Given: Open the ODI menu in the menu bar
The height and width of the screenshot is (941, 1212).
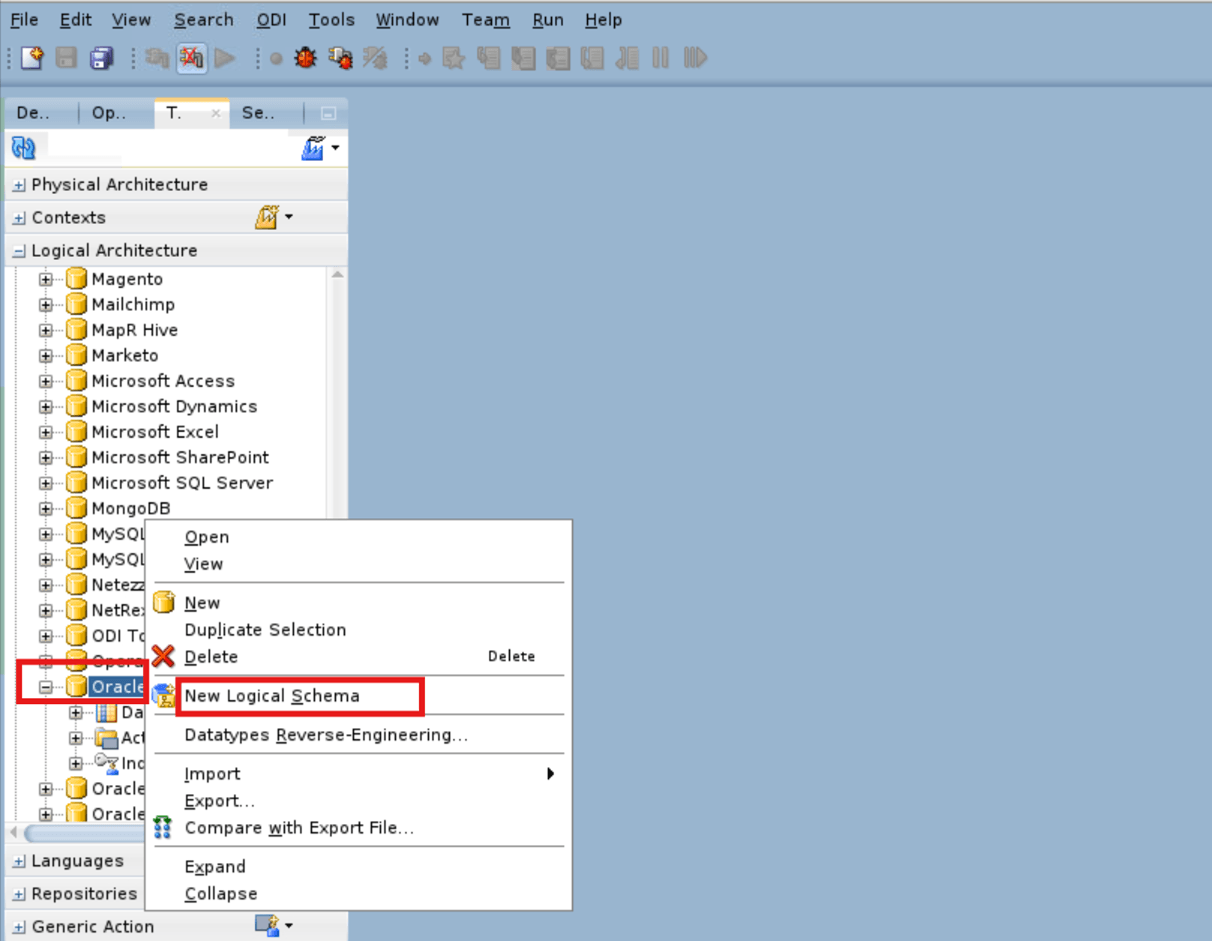Looking at the screenshot, I should 271,19.
